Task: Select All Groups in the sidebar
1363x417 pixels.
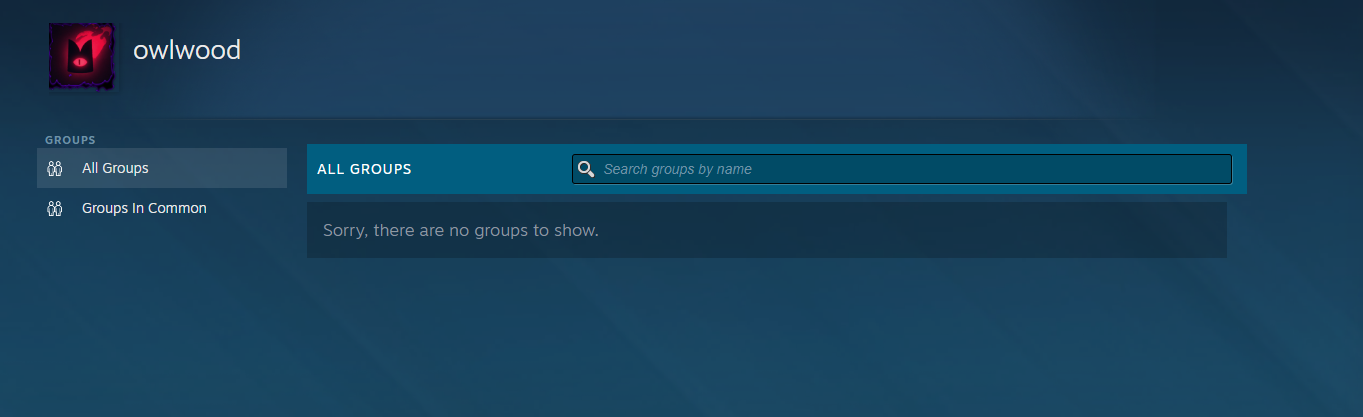Action: click(162, 168)
